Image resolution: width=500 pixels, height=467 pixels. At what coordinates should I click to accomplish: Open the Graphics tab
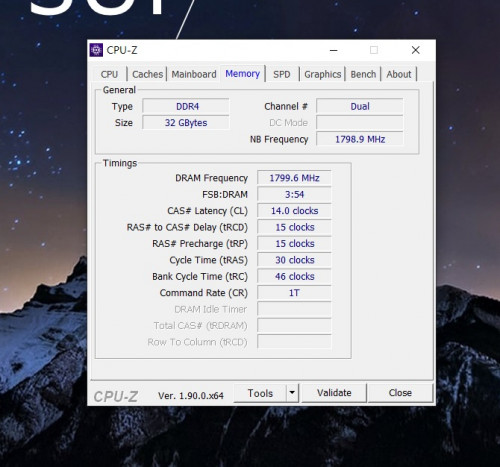click(322, 74)
